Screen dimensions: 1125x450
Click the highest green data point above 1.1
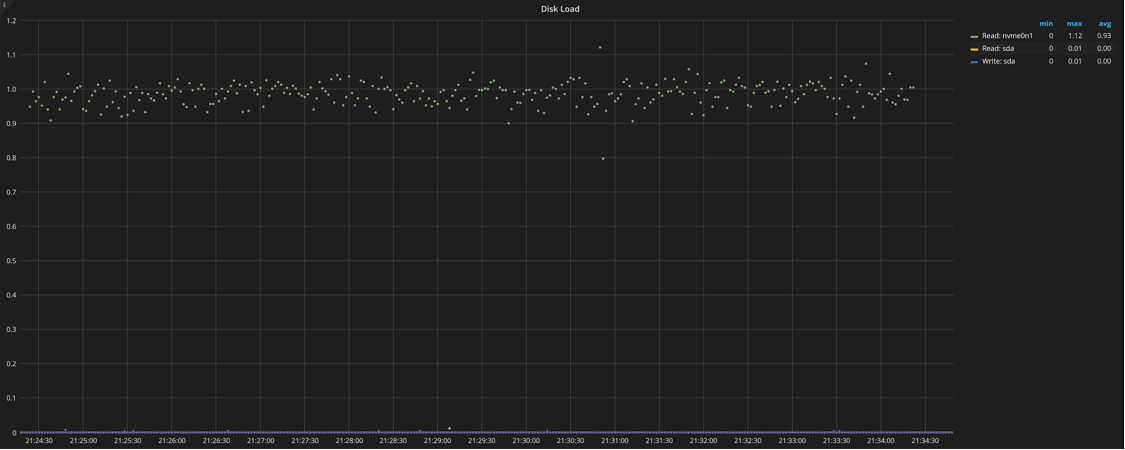600,47
